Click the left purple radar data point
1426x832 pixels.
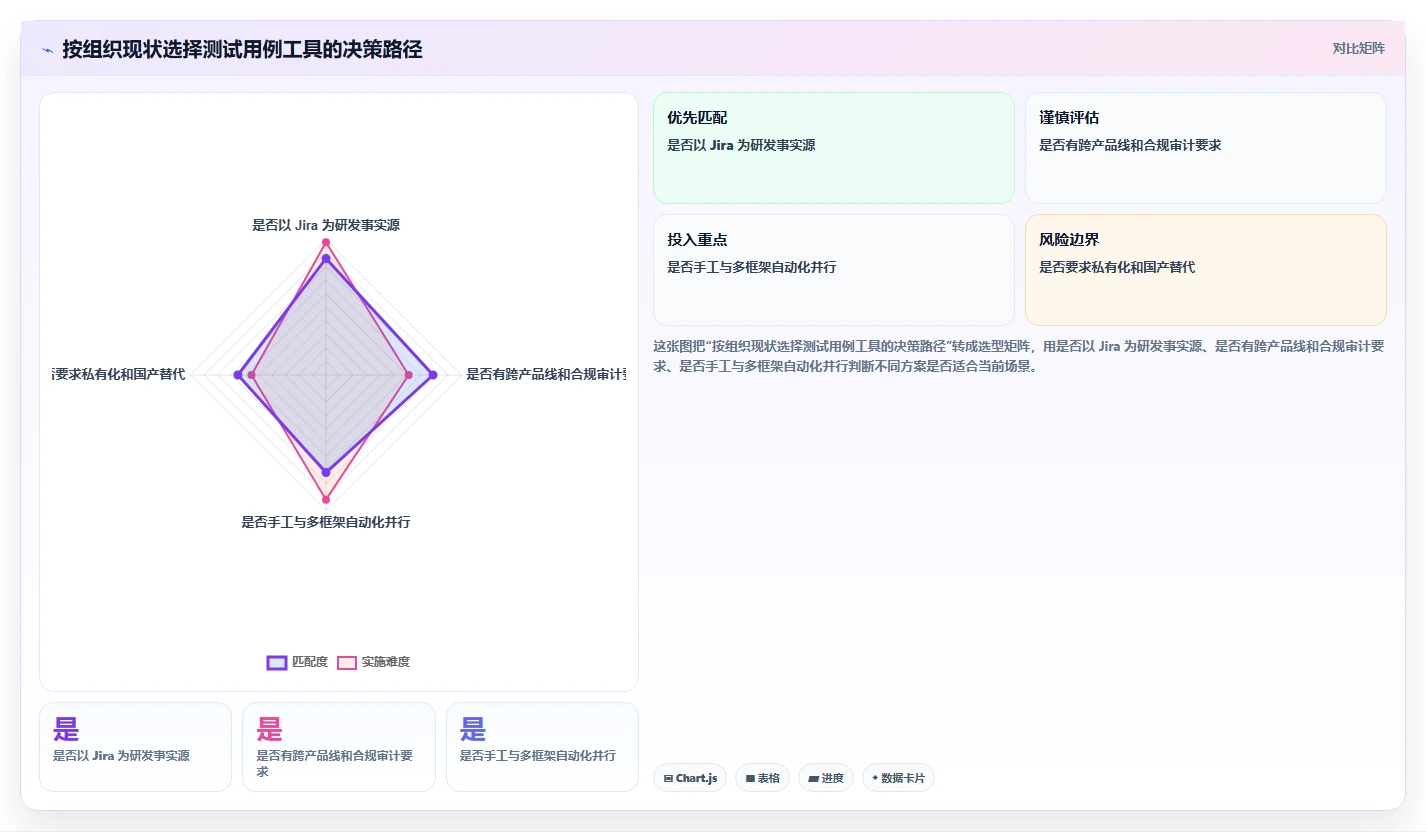pyautogui.click(x=237, y=375)
